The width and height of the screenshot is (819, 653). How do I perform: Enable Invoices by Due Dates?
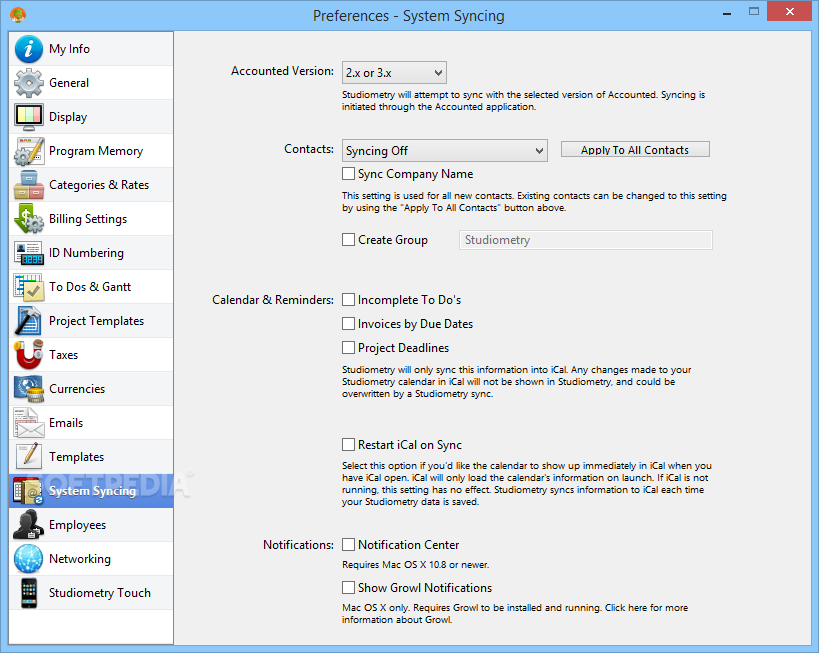pos(348,323)
